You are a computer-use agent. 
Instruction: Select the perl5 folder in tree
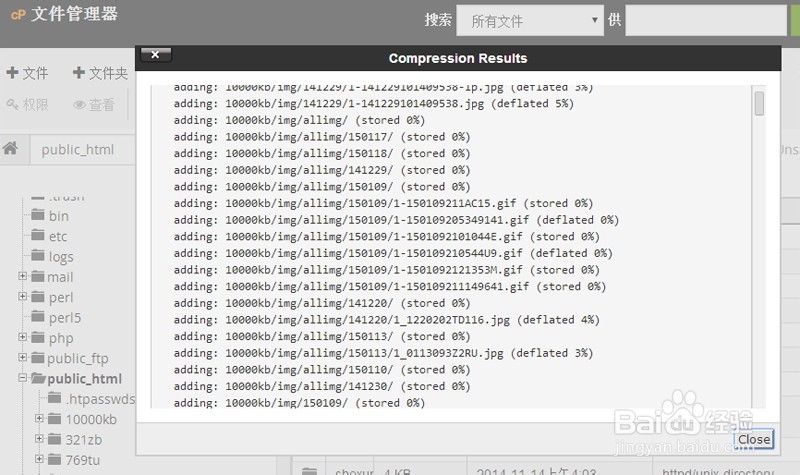click(x=65, y=318)
